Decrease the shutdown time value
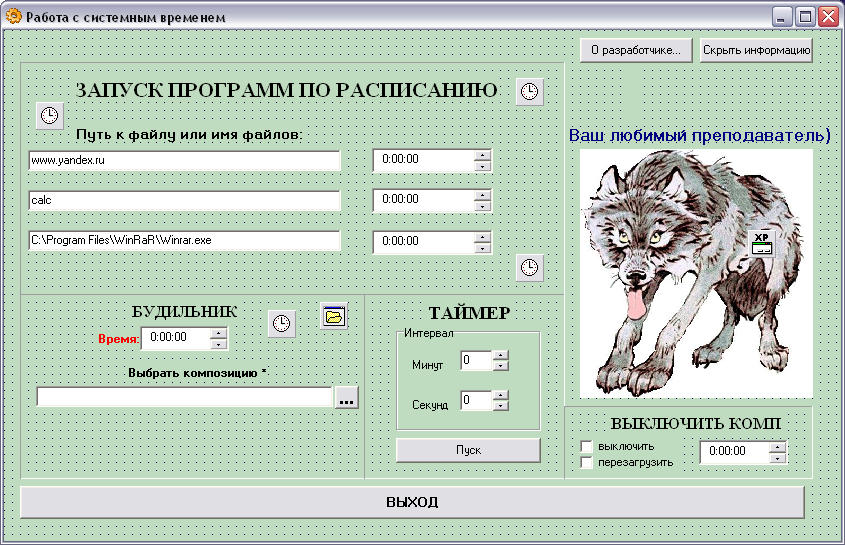This screenshot has width=845, height=545. coord(778,458)
